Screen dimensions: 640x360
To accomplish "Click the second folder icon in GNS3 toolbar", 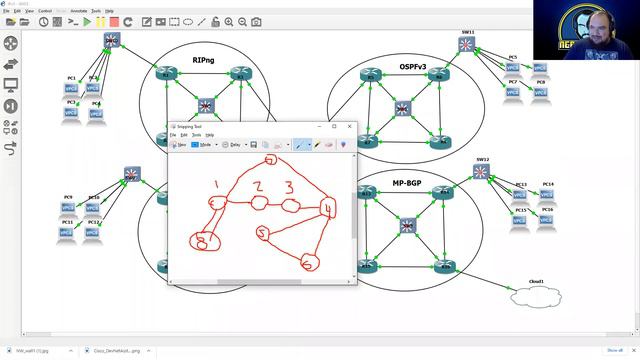I will pos(24,22).
